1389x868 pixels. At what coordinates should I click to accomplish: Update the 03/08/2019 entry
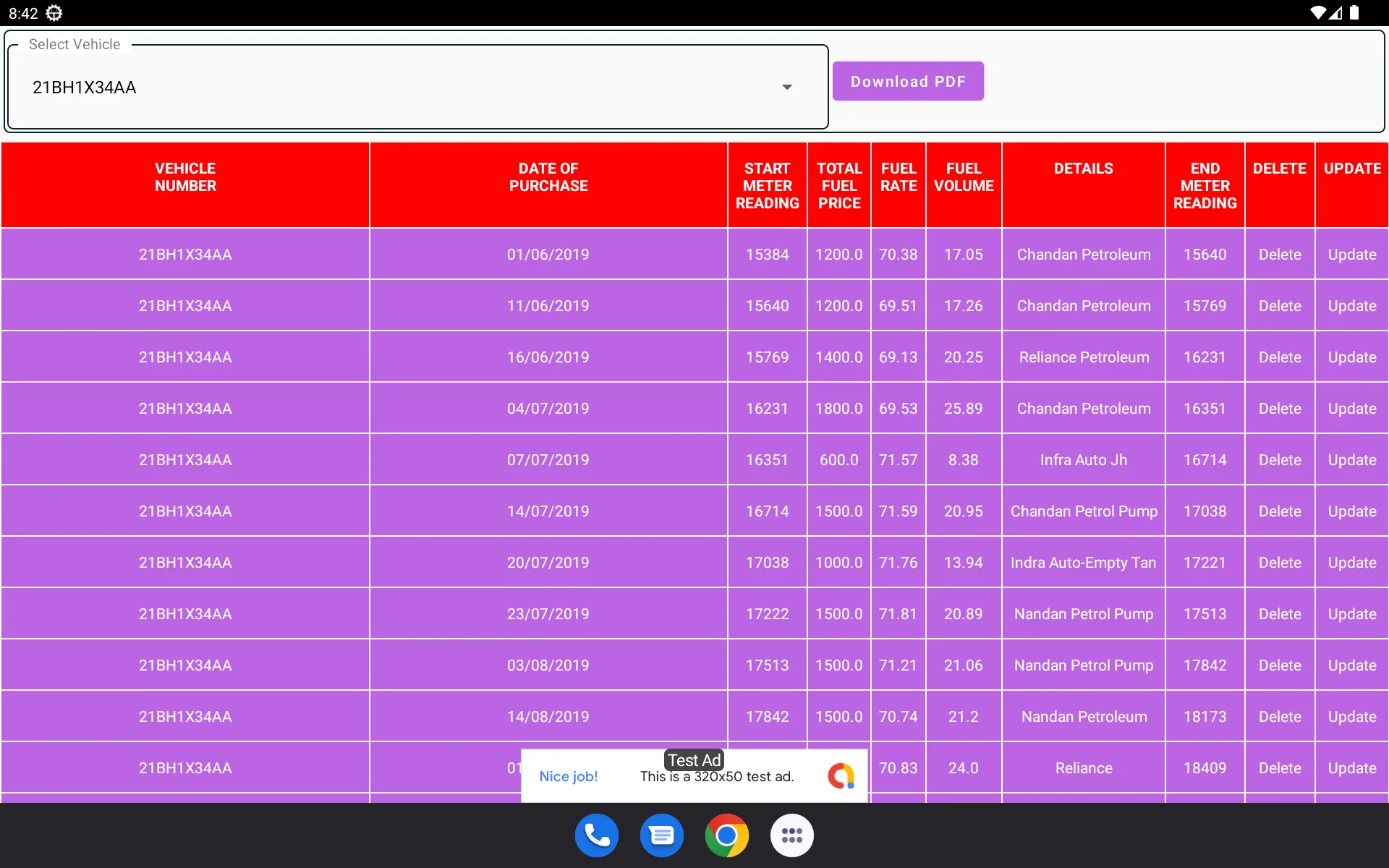(x=1351, y=665)
